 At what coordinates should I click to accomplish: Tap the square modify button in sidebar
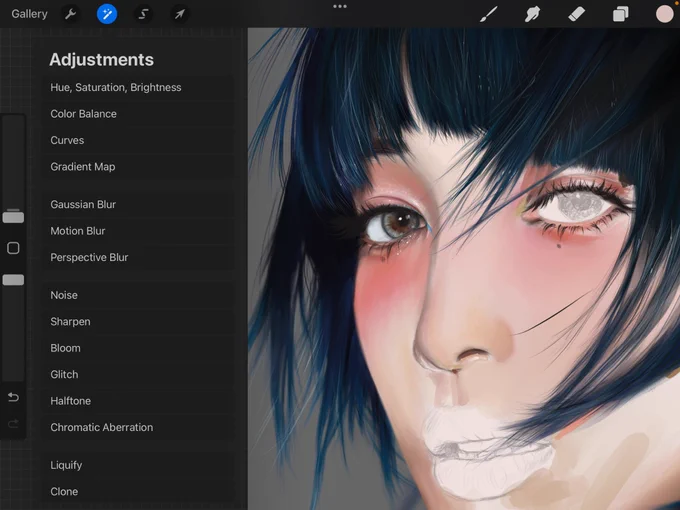pyautogui.click(x=13, y=248)
